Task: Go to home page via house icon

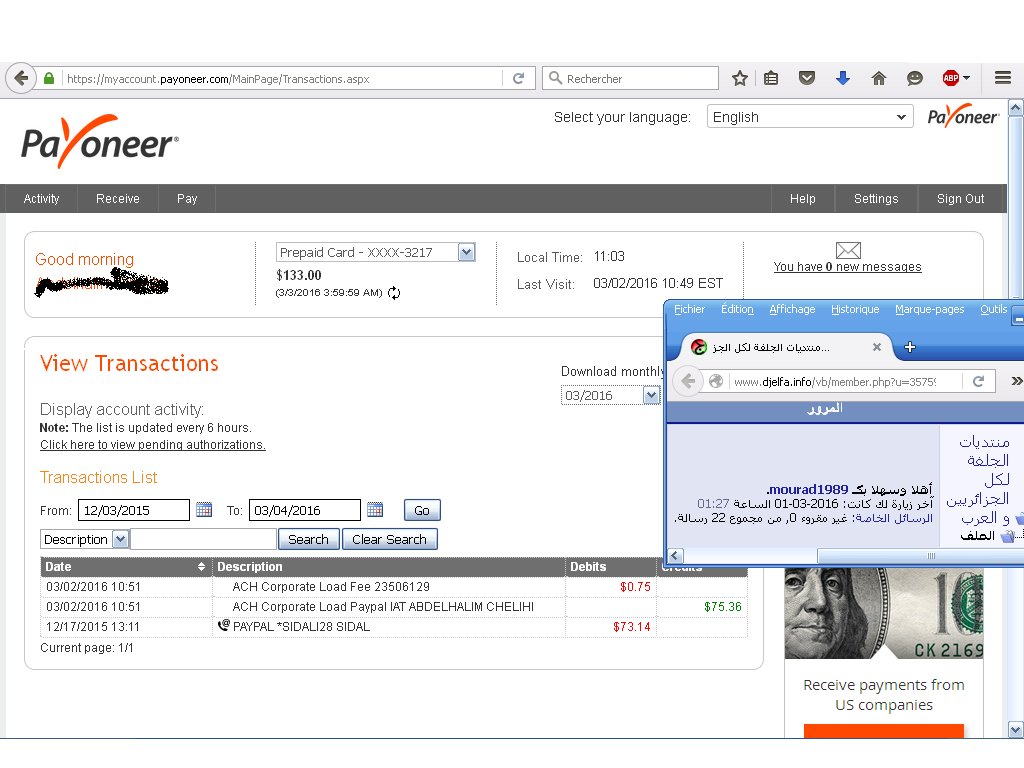Action: [x=879, y=78]
